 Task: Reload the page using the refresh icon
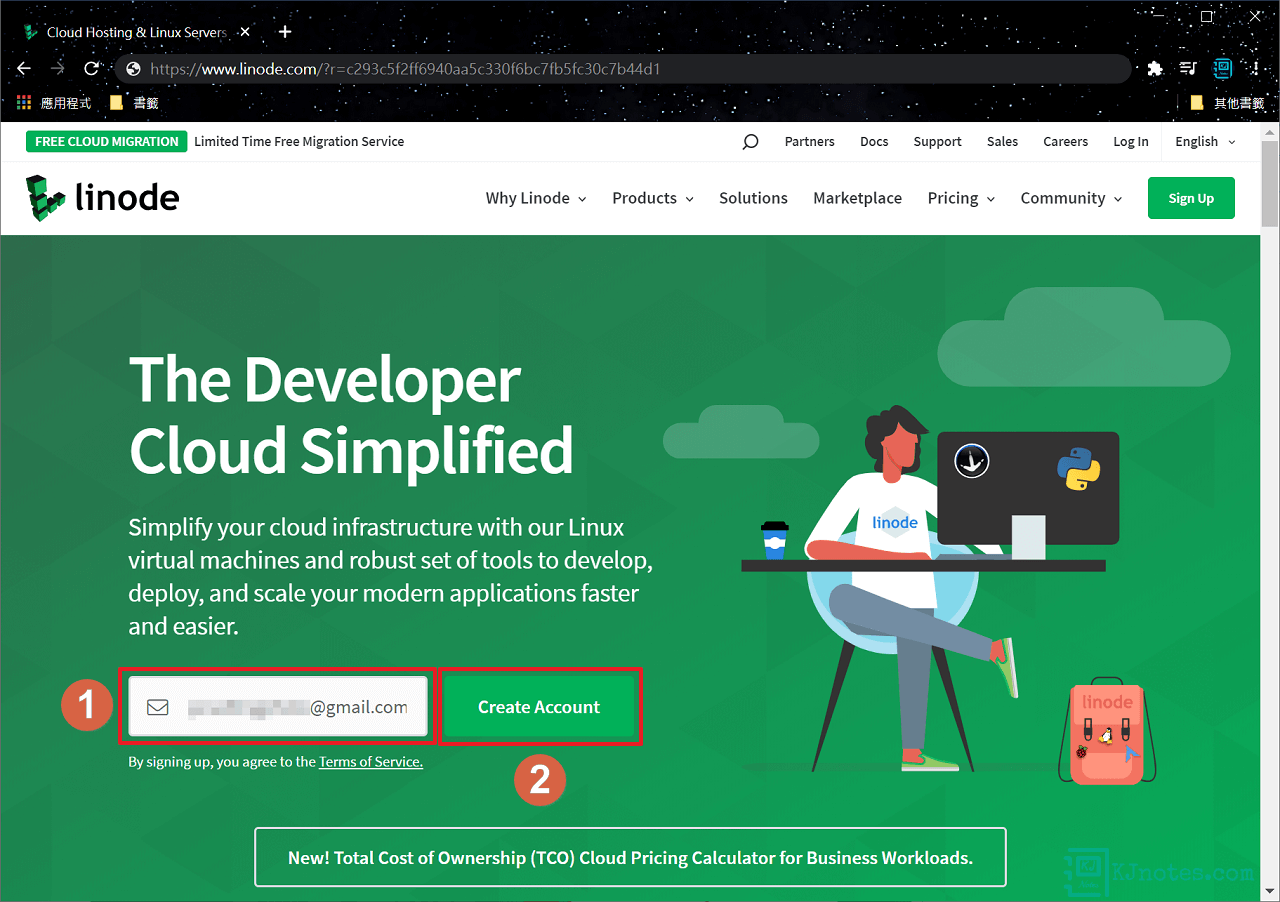pos(91,68)
